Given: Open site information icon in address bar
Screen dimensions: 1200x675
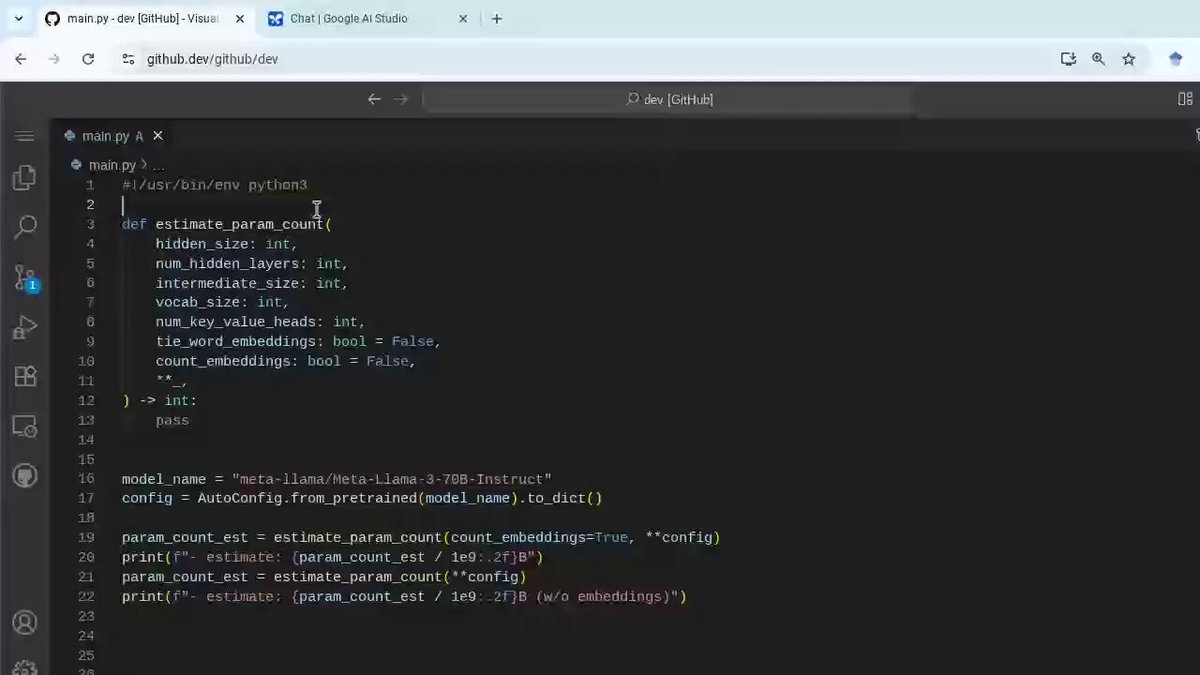Looking at the screenshot, I should click(x=127, y=59).
